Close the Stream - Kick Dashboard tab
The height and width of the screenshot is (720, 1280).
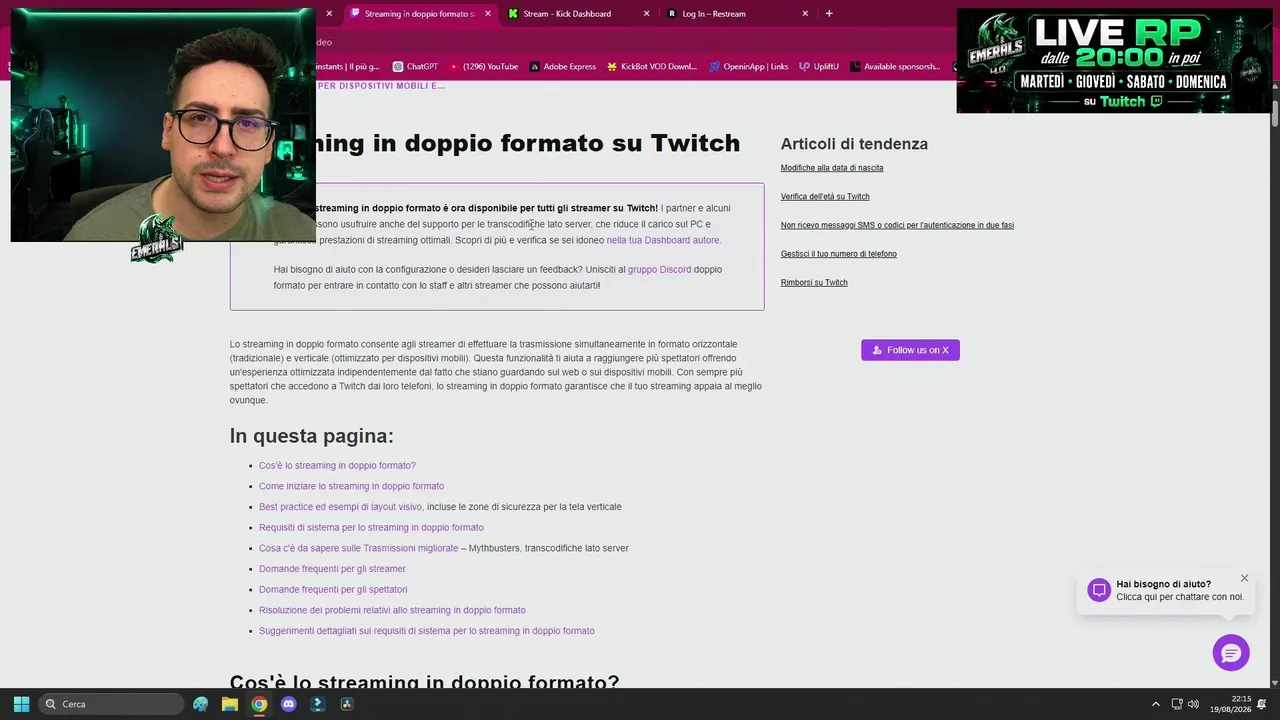(646, 14)
